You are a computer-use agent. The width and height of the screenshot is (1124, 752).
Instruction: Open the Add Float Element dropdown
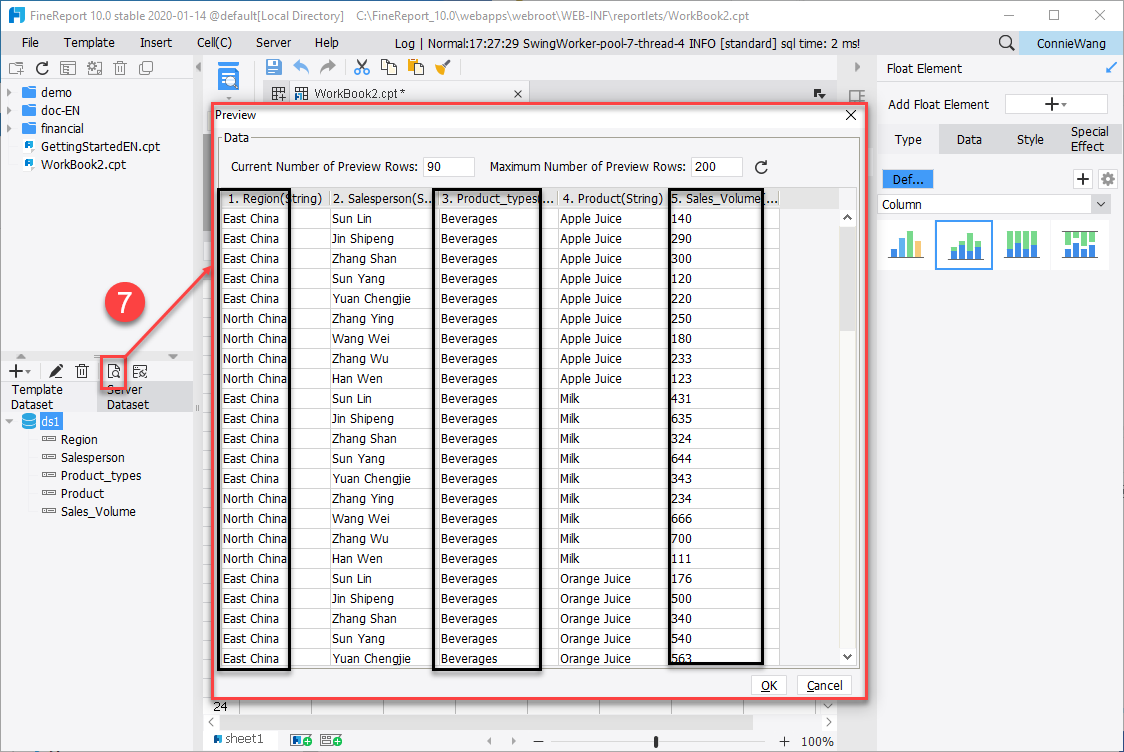pos(1056,105)
